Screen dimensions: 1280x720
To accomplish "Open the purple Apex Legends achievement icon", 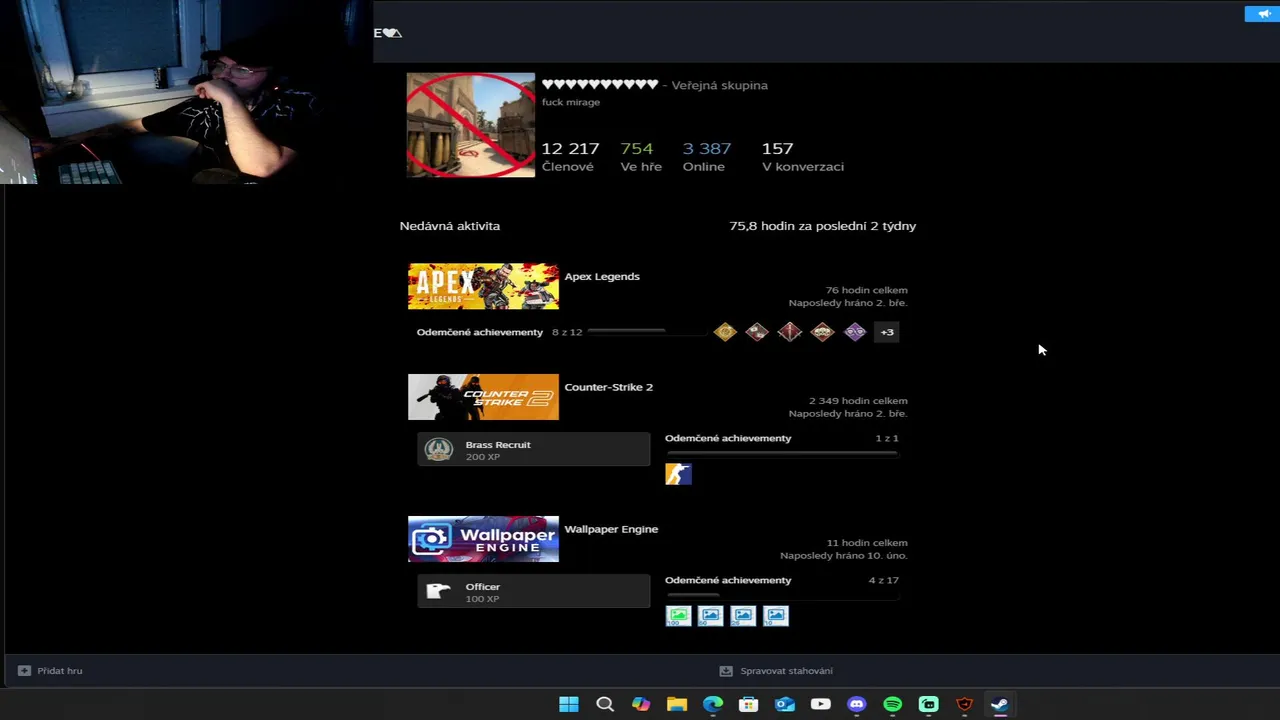I will pyautogui.click(x=855, y=332).
